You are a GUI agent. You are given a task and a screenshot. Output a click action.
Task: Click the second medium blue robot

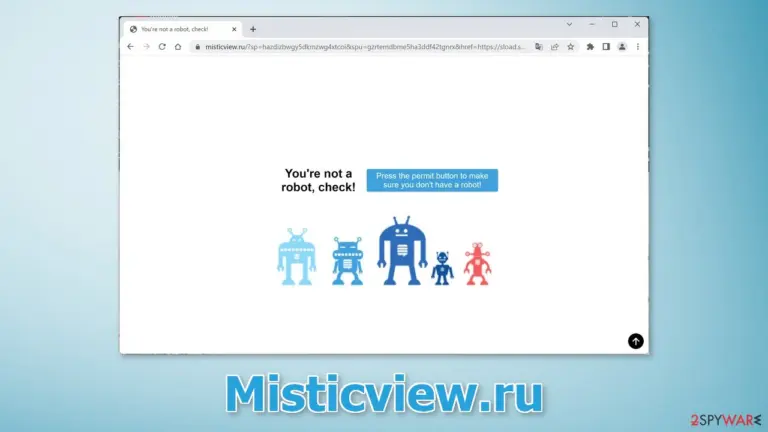click(x=347, y=261)
